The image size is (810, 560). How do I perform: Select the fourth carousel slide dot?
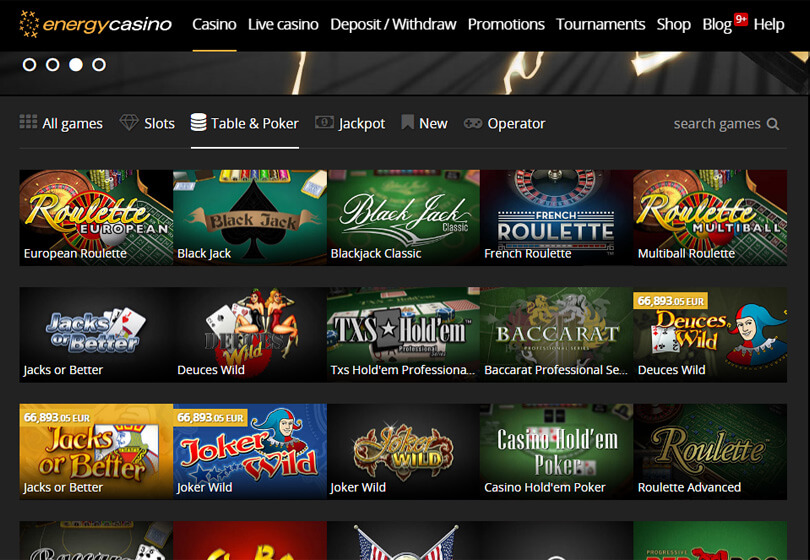98,65
